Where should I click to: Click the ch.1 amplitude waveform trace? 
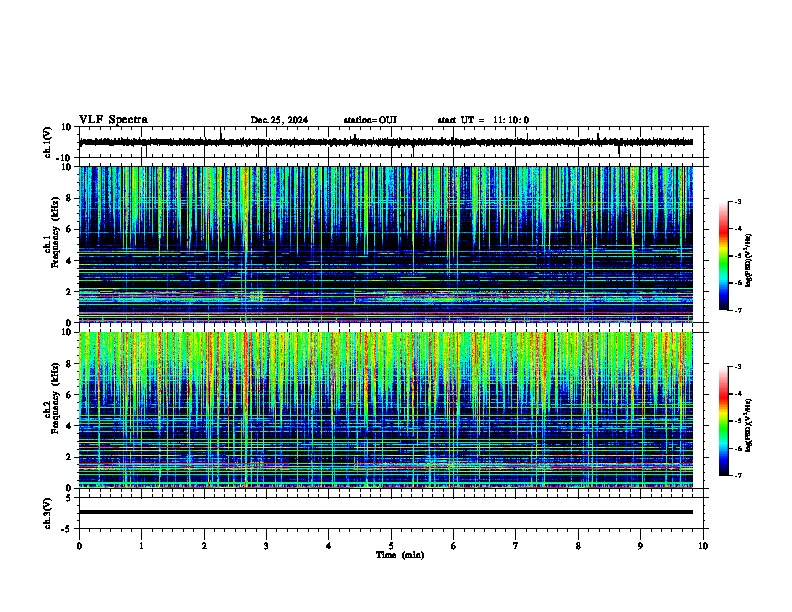pyautogui.click(x=386, y=142)
